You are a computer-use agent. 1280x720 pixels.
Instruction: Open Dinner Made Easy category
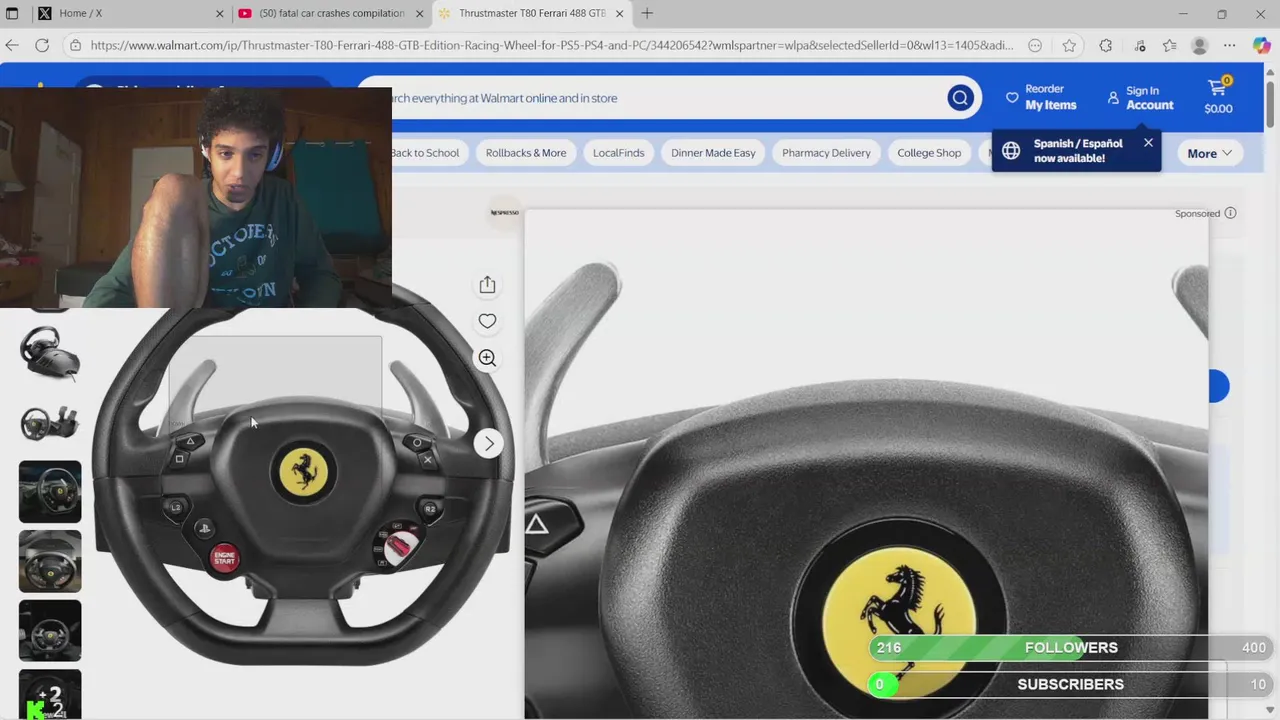point(713,153)
